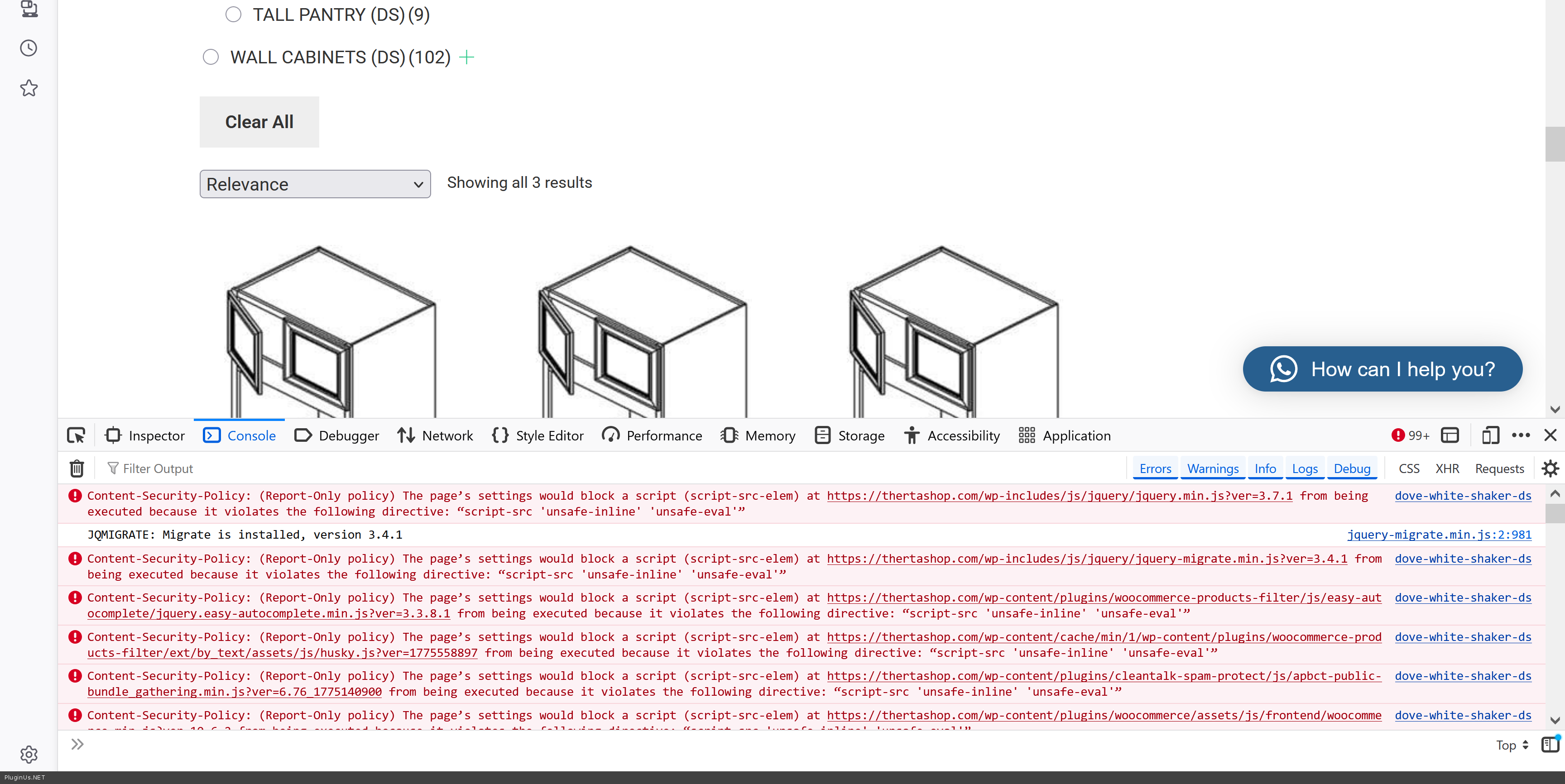The image size is (1565, 784).
Task: Switch to the Network tab
Action: click(435, 435)
